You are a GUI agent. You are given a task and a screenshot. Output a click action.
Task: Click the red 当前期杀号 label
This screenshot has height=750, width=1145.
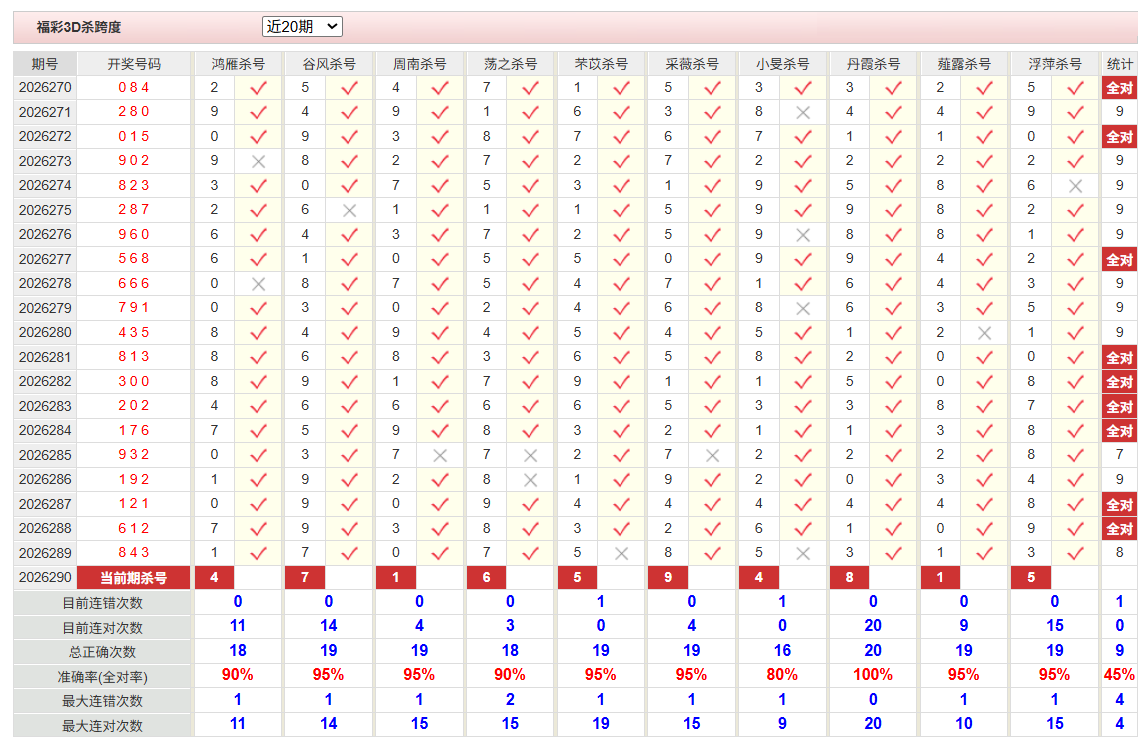134,578
